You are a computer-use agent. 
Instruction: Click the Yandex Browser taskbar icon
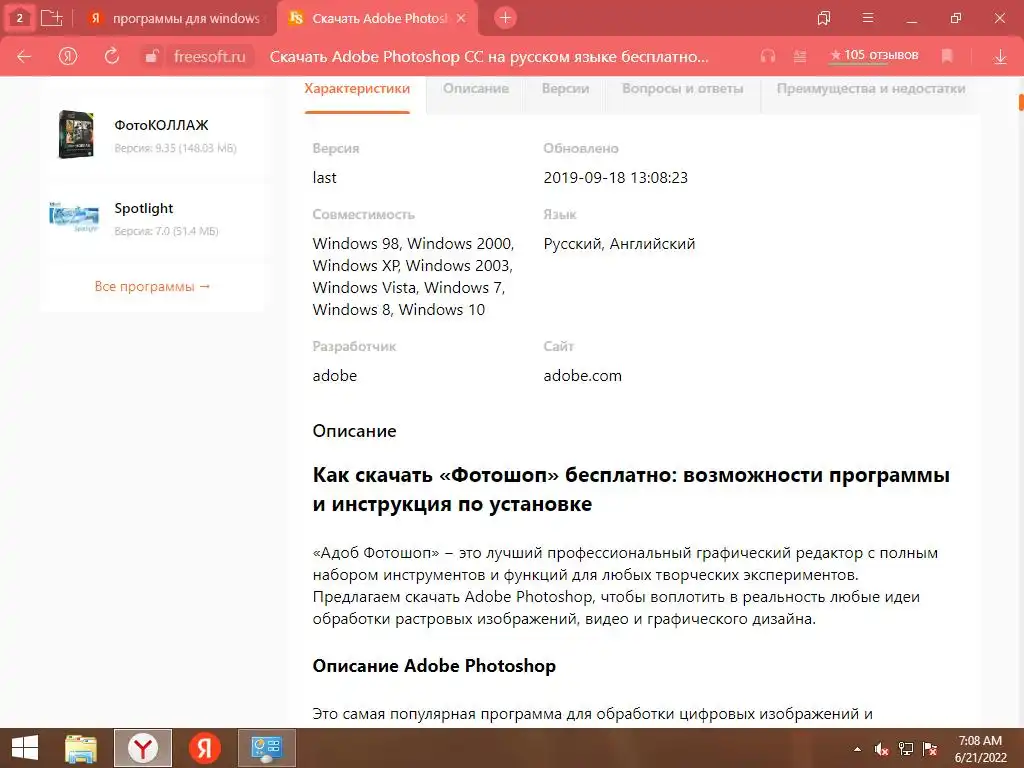click(x=143, y=748)
